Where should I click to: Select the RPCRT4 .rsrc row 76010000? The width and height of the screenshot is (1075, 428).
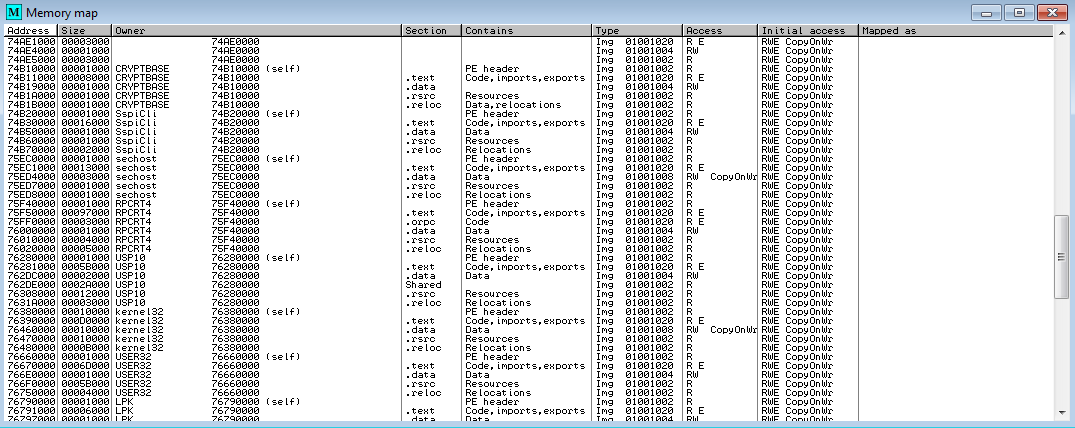(529, 240)
